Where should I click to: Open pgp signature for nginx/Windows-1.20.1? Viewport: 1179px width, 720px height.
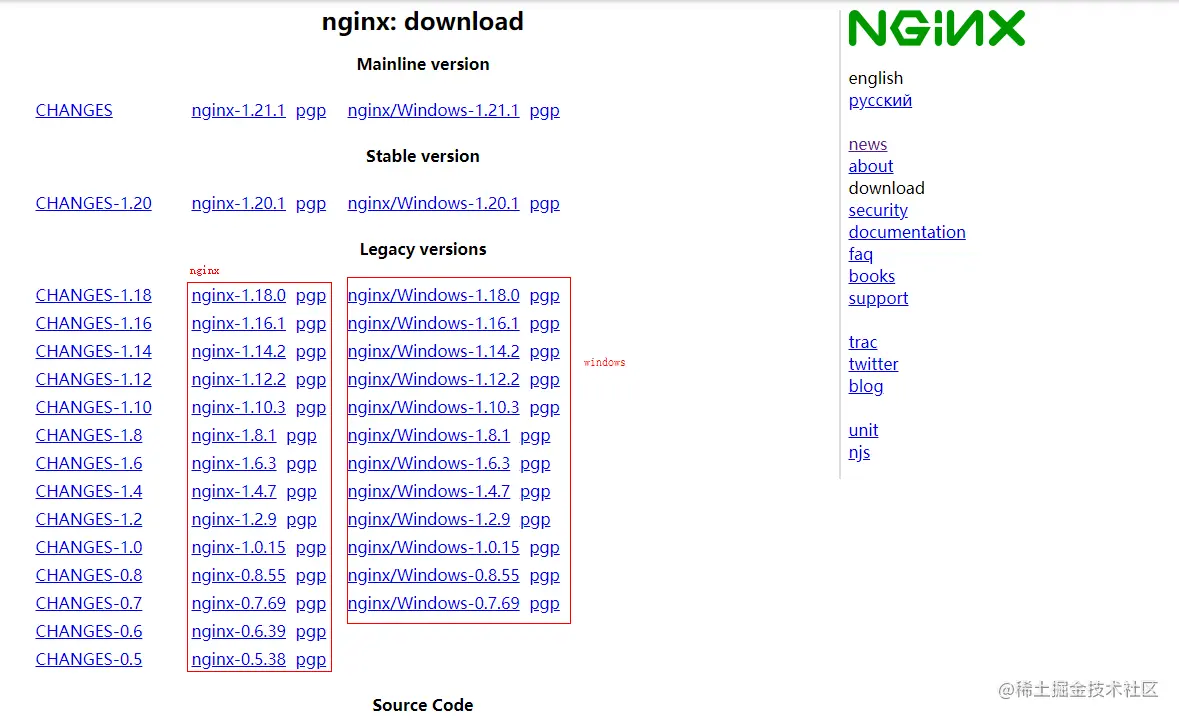click(x=544, y=204)
